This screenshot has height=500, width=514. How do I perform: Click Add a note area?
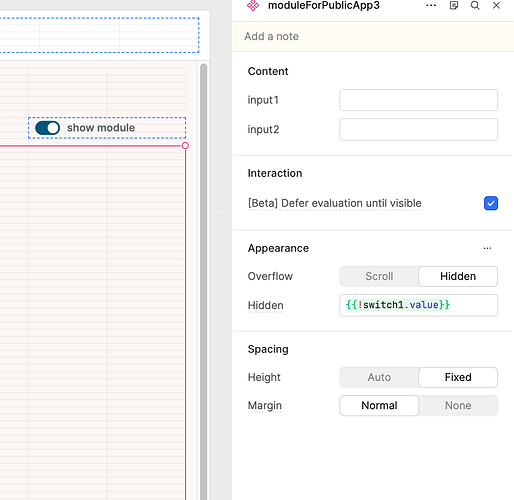click(x=373, y=36)
